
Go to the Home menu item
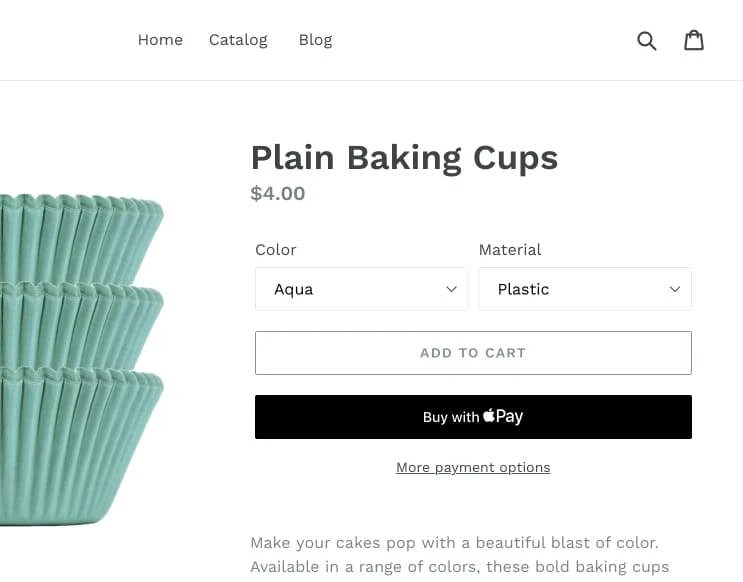click(160, 40)
